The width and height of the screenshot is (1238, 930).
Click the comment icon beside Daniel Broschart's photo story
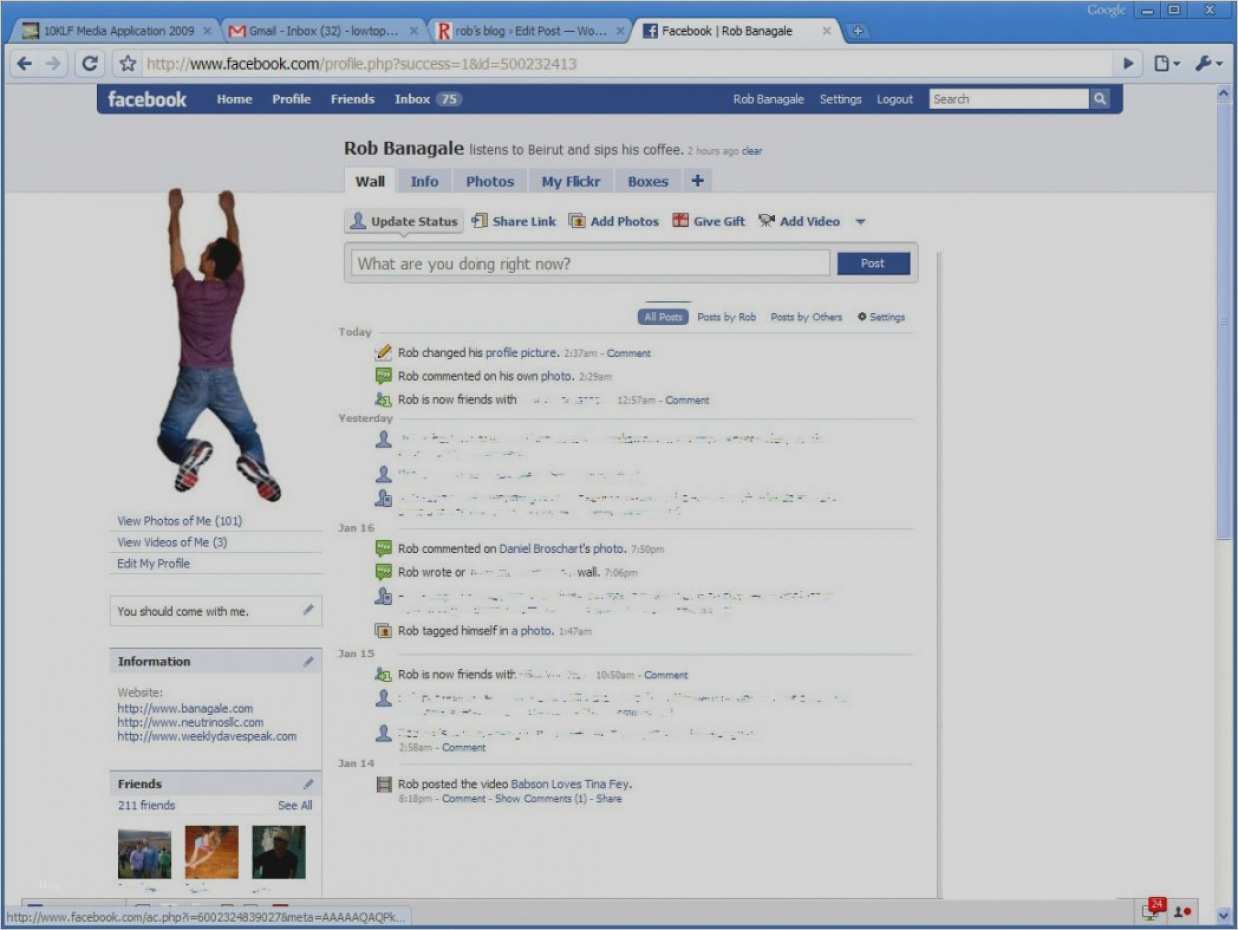click(x=383, y=548)
